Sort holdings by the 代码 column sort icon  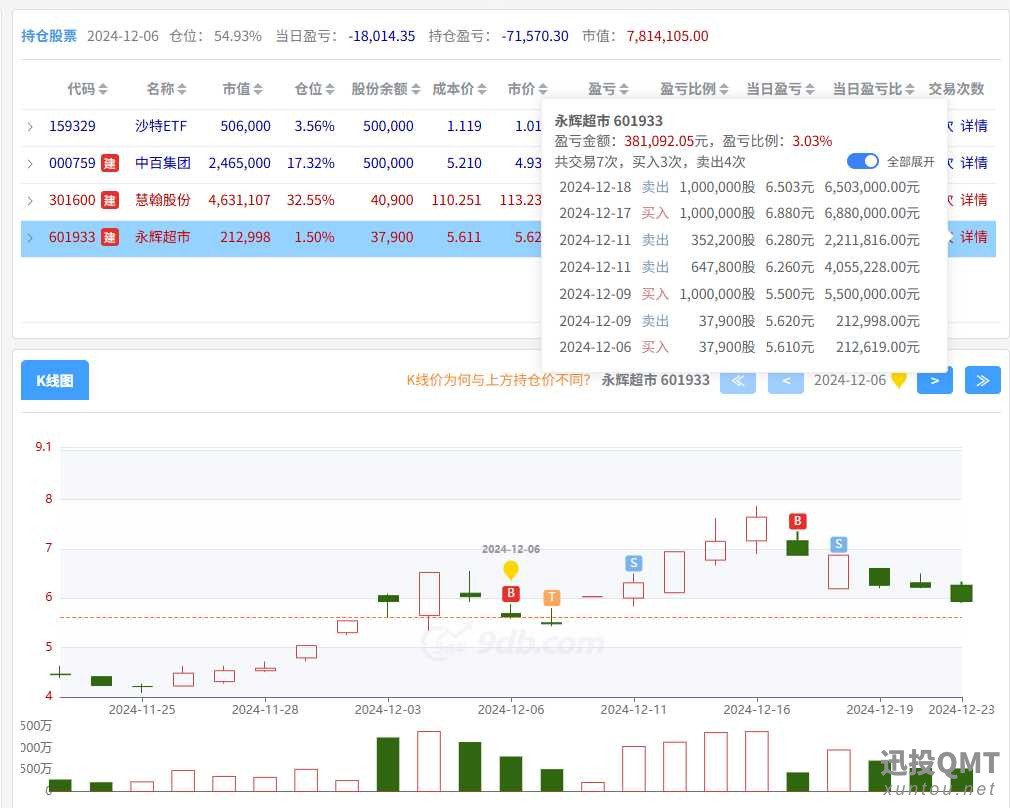tap(103, 89)
